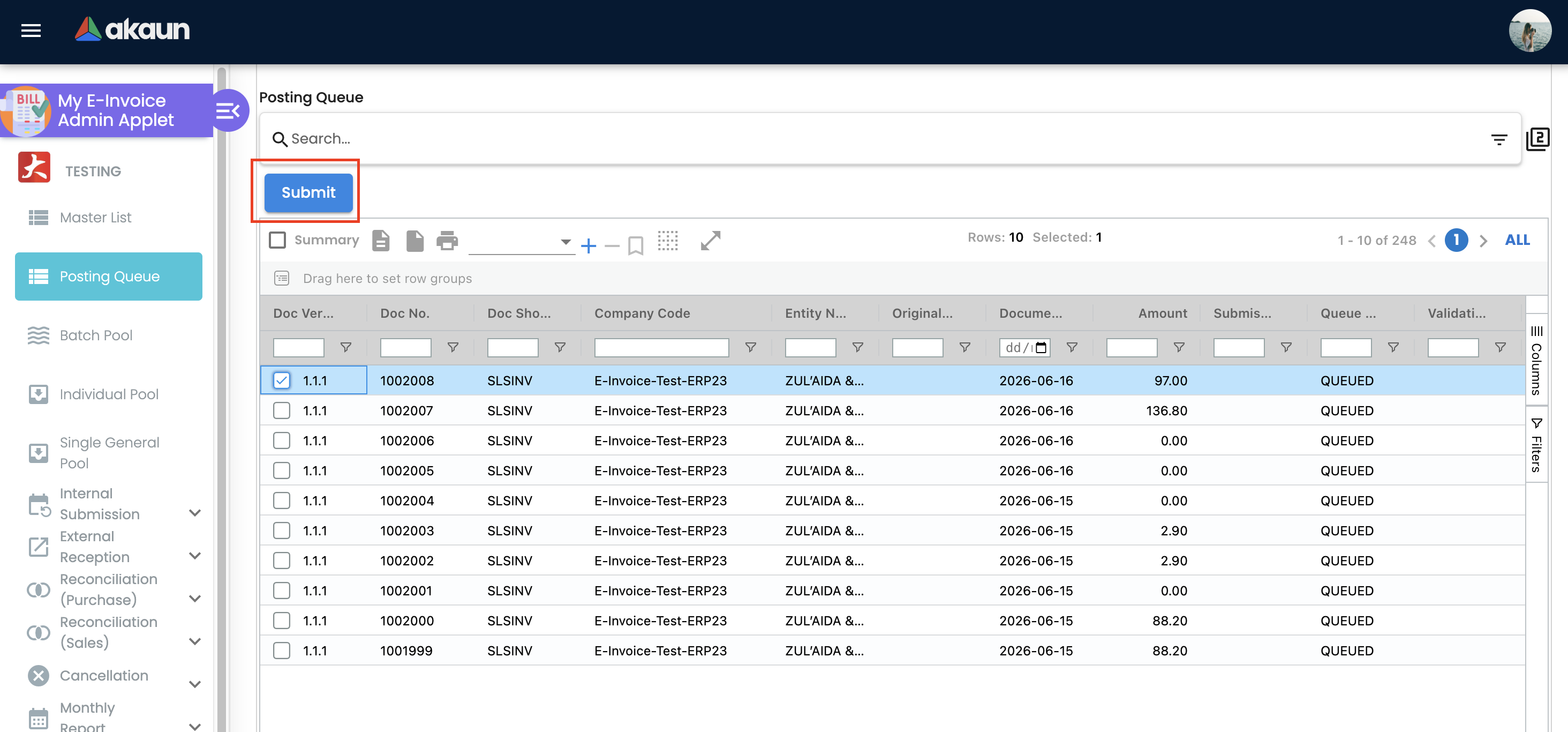Check the row for Doc No. 1002001

(x=281, y=591)
